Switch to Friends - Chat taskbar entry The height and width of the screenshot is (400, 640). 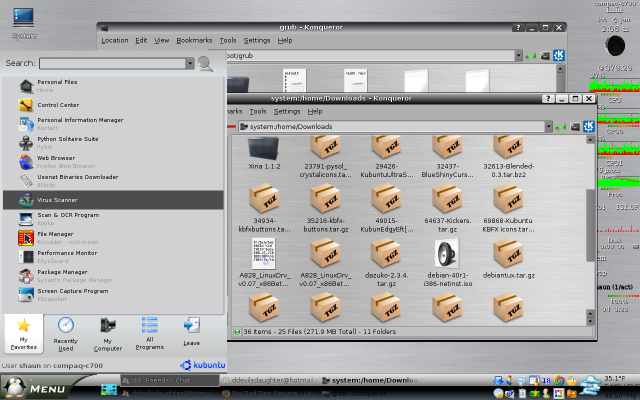[x=170, y=380]
